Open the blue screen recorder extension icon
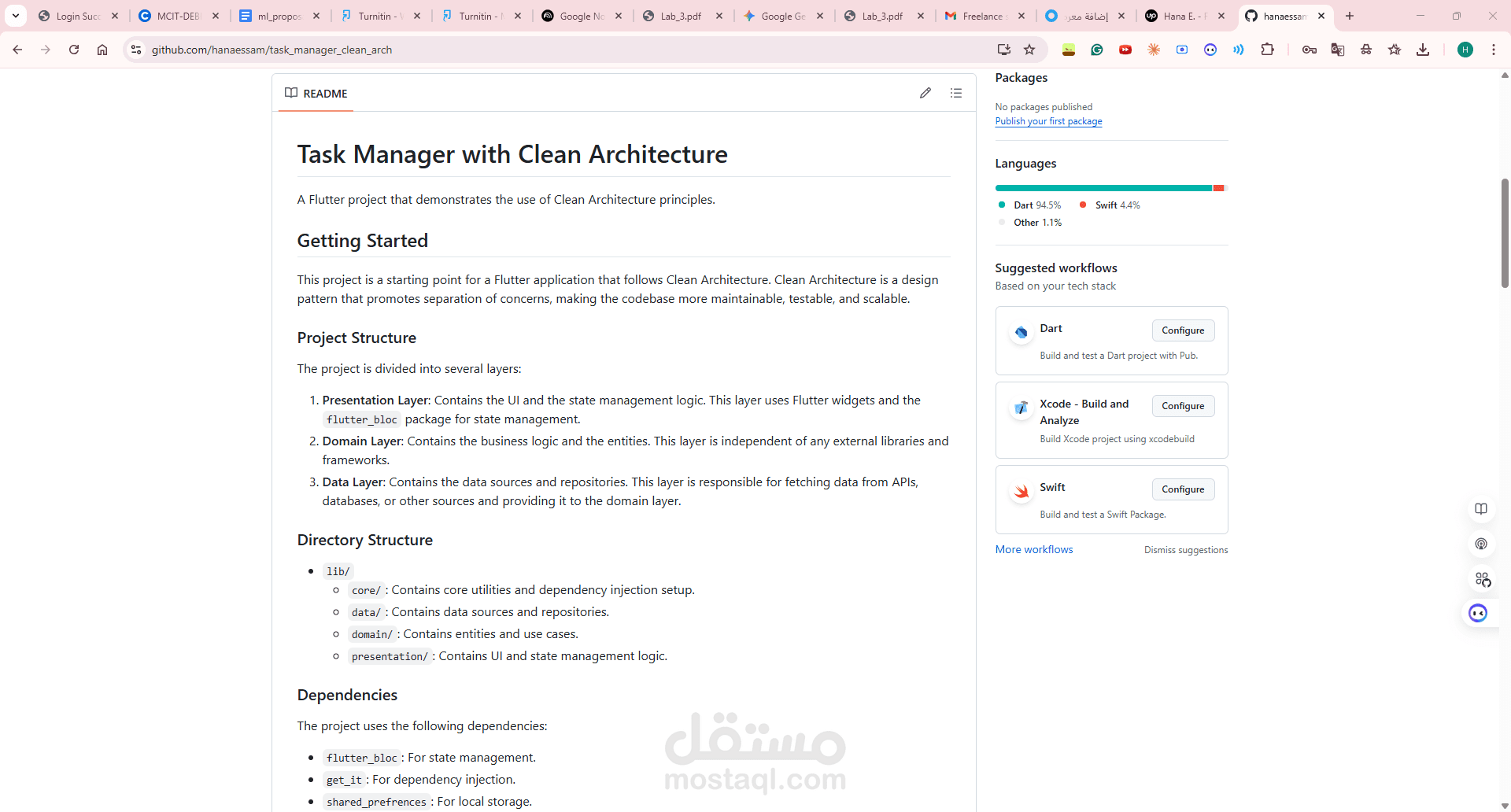Viewport: 1511px width, 812px height. tap(1182, 50)
